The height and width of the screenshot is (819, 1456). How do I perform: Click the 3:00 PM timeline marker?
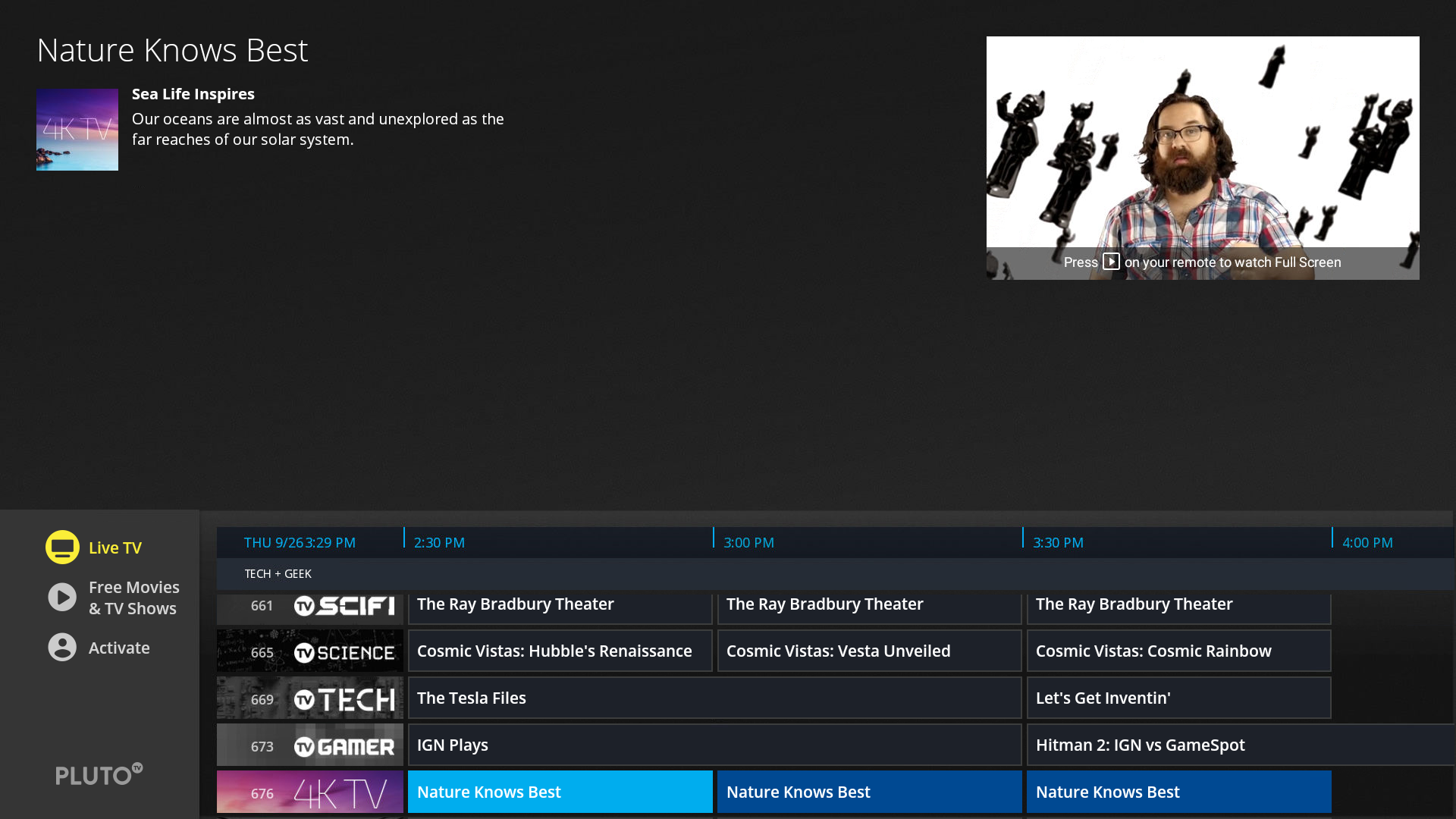pyautogui.click(x=748, y=542)
